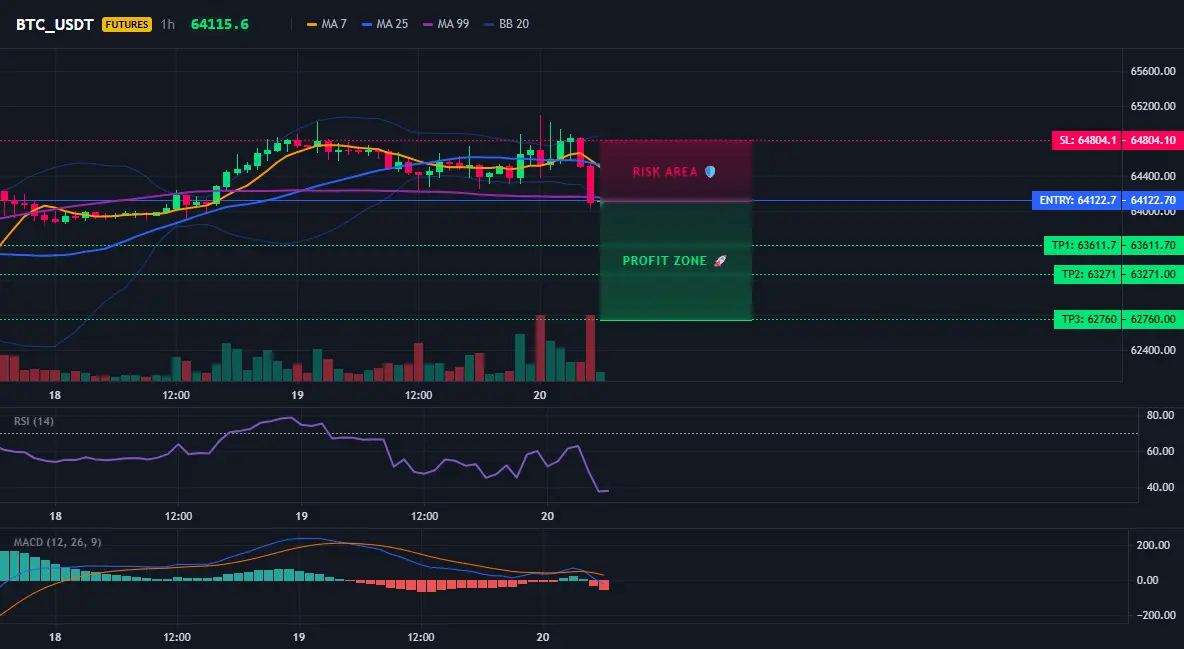Click the FUTURES badge next to BTC_USDT

point(127,24)
